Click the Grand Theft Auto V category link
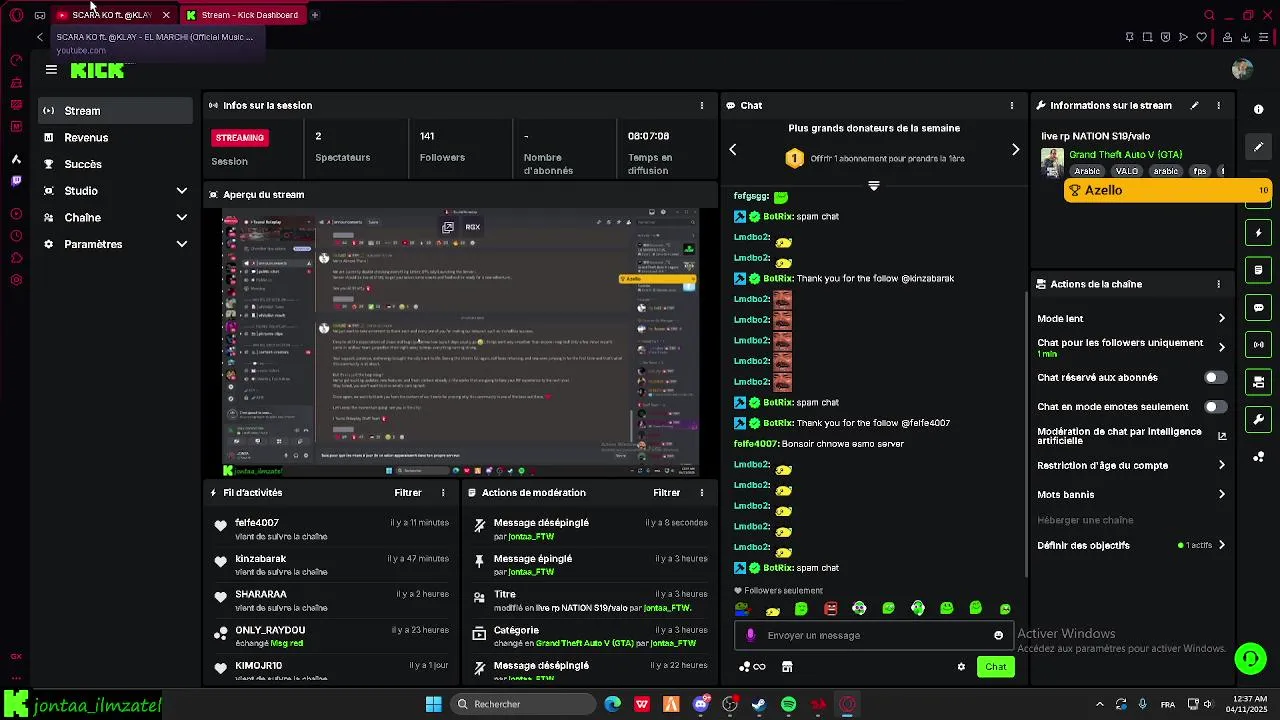Image resolution: width=1280 pixels, height=720 pixels. coord(1125,155)
